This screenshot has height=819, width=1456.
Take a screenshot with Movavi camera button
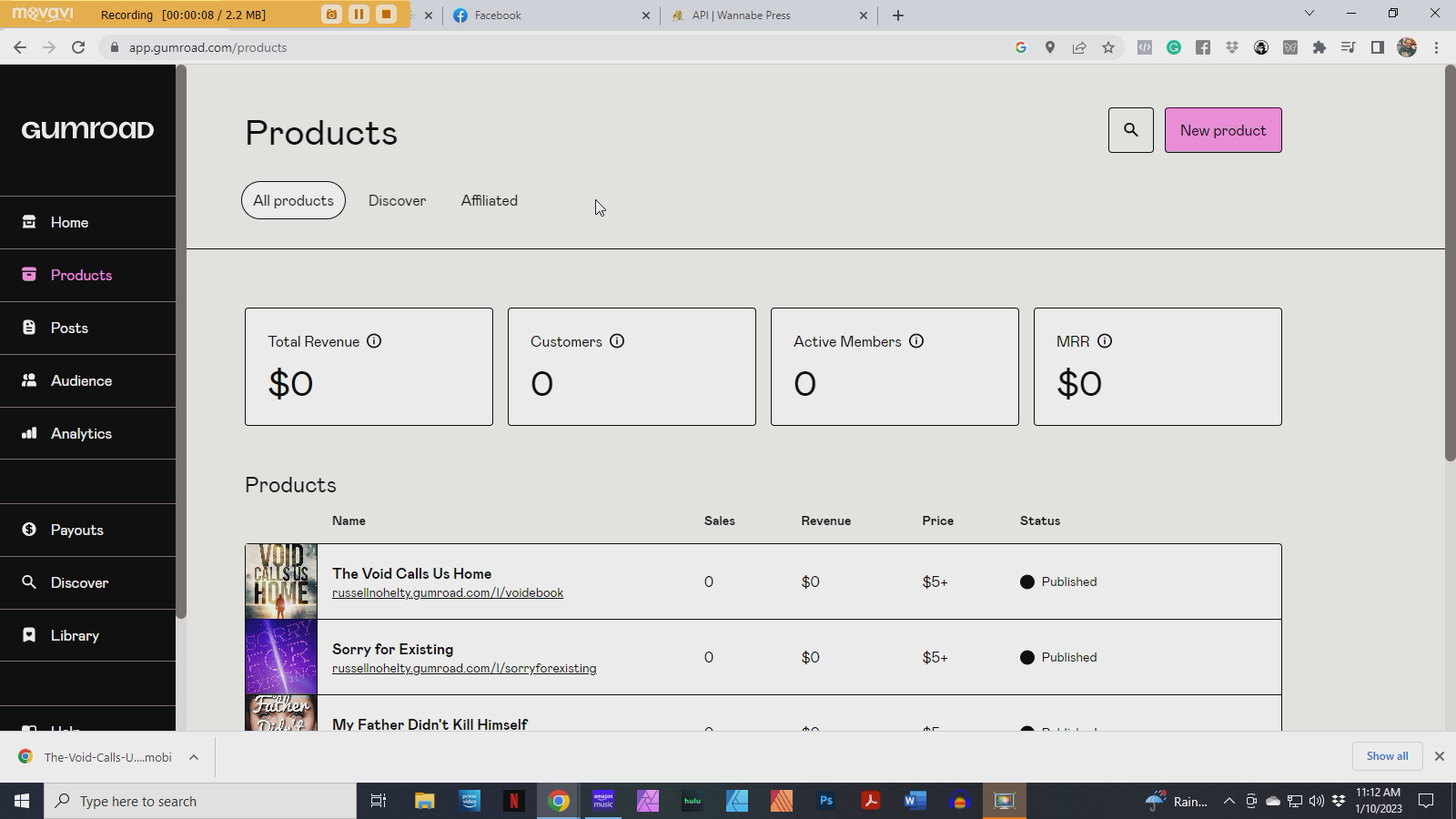coord(329,15)
